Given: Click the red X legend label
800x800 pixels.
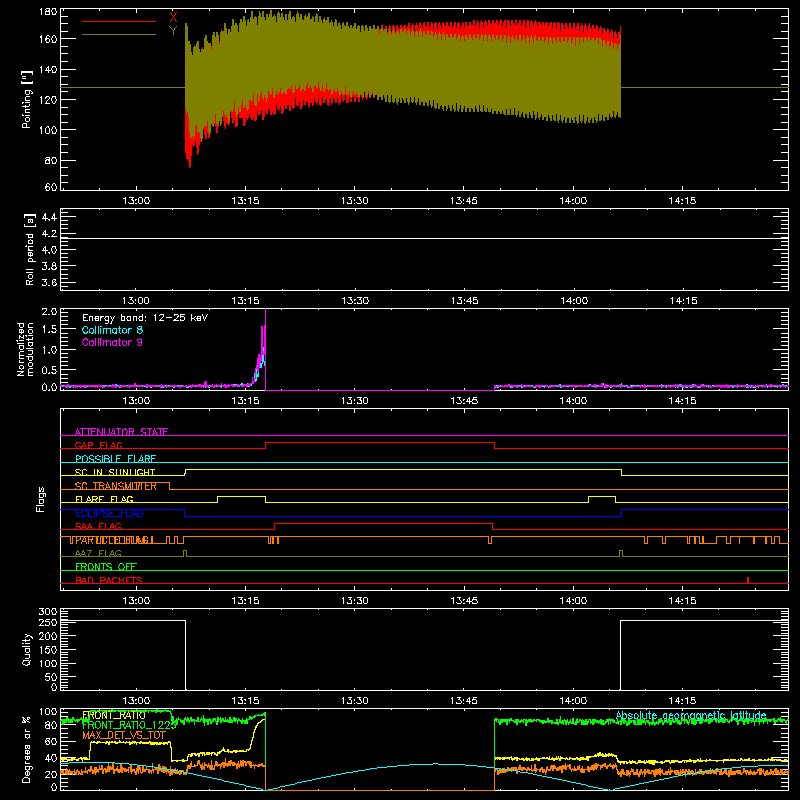Looking at the screenshot, I should [x=173, y=18].
